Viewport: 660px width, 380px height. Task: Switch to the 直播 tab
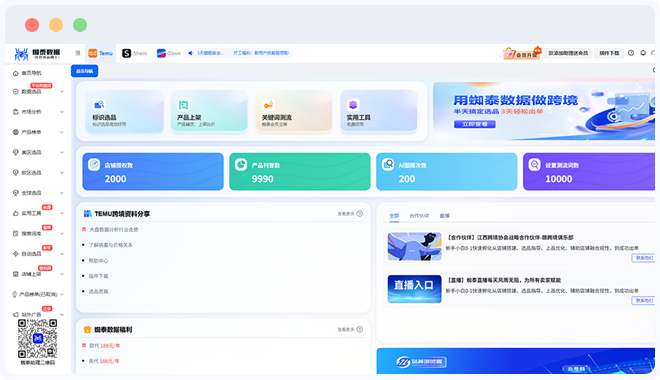click(444, 216)
